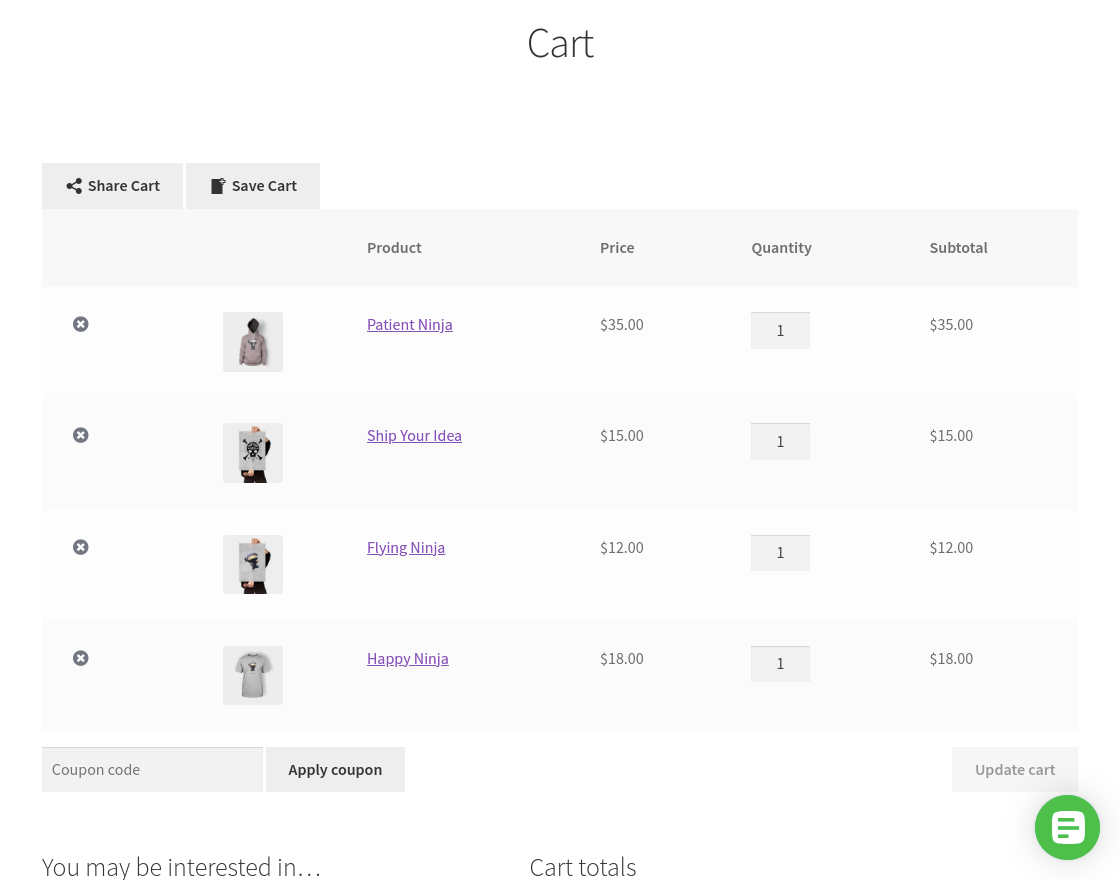Click the Patient Ninja hoodie thumbnail
The height and width of the screenshot is (880, 1120).
click(253, 342)
